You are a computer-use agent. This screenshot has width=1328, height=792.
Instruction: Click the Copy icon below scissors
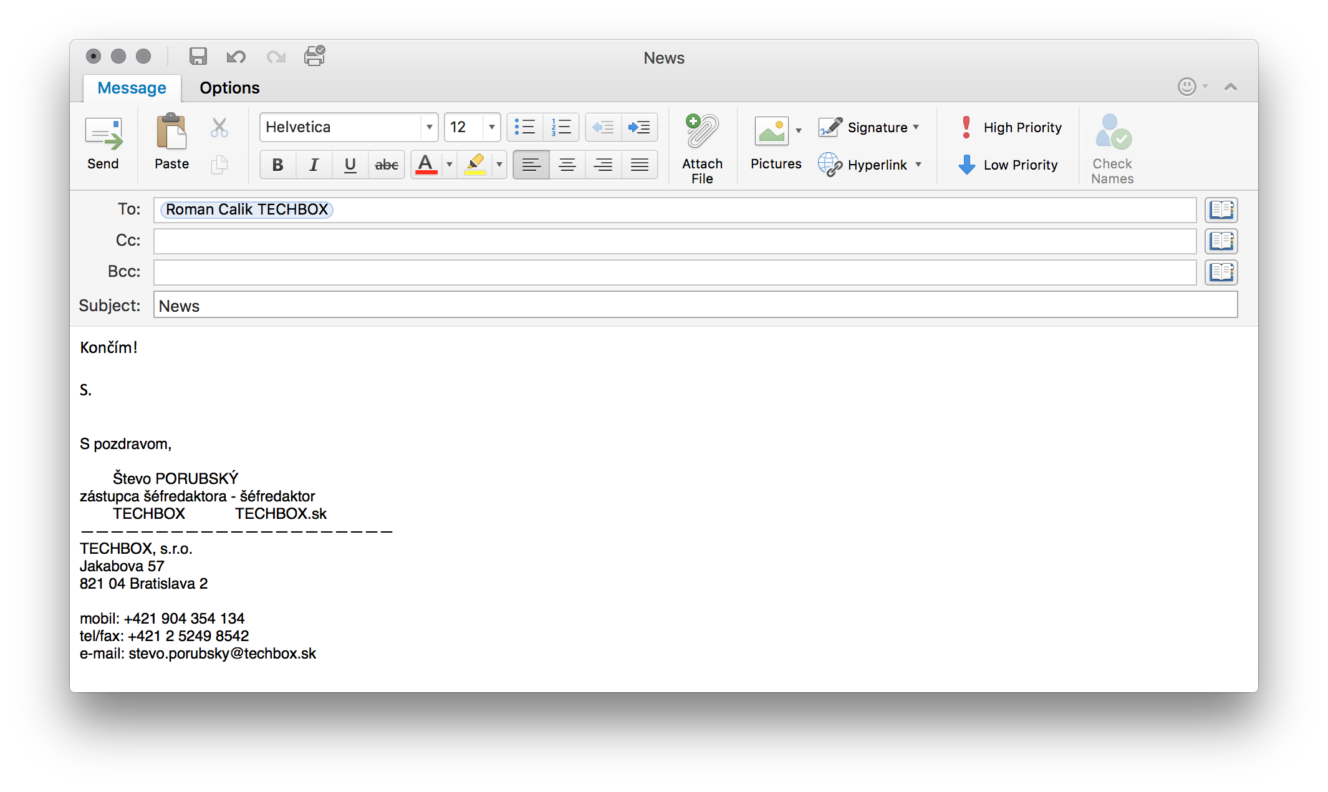coord(219,164)
